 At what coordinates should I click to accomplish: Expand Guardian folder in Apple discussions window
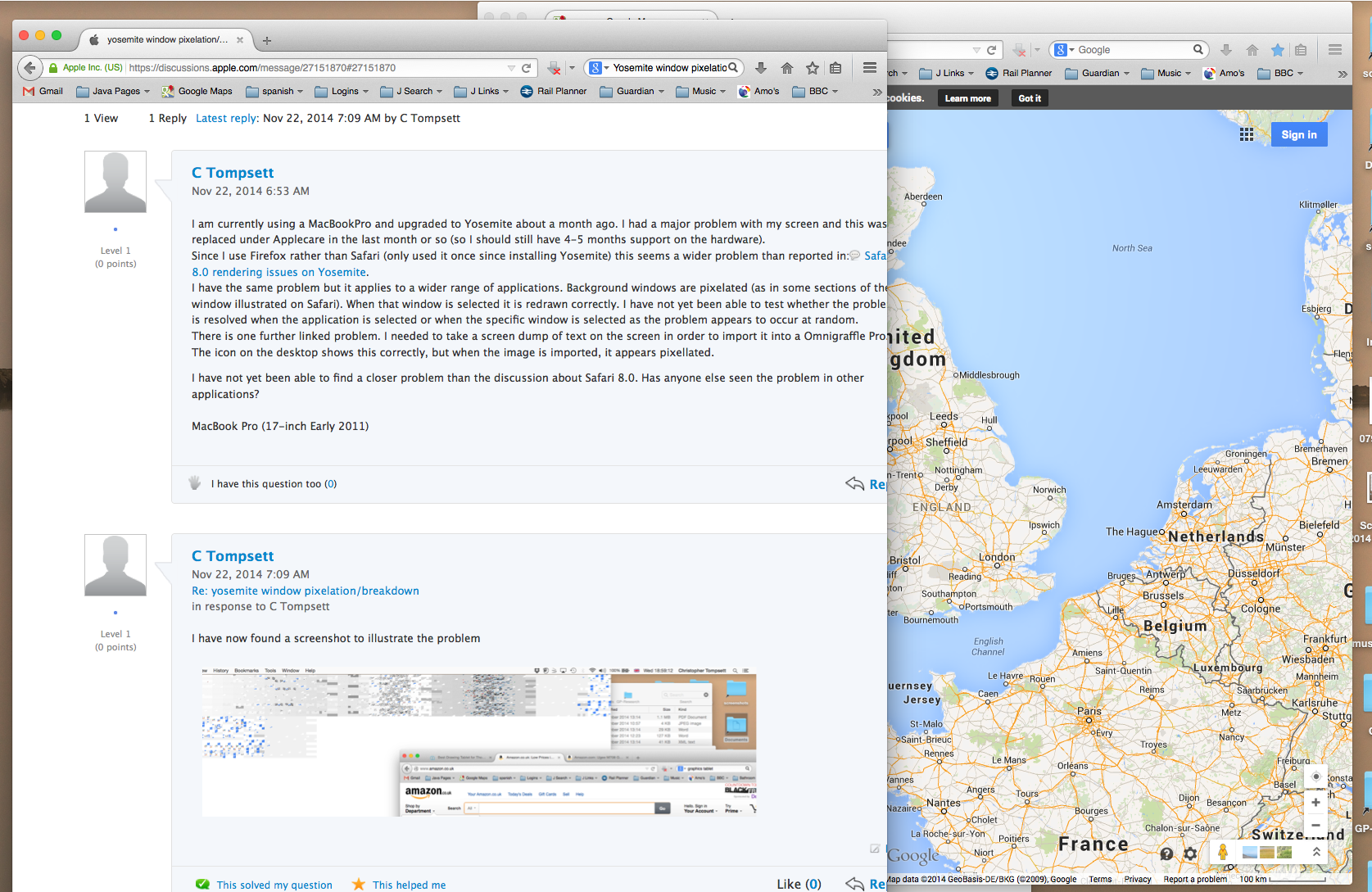click(x=632, y=91)
